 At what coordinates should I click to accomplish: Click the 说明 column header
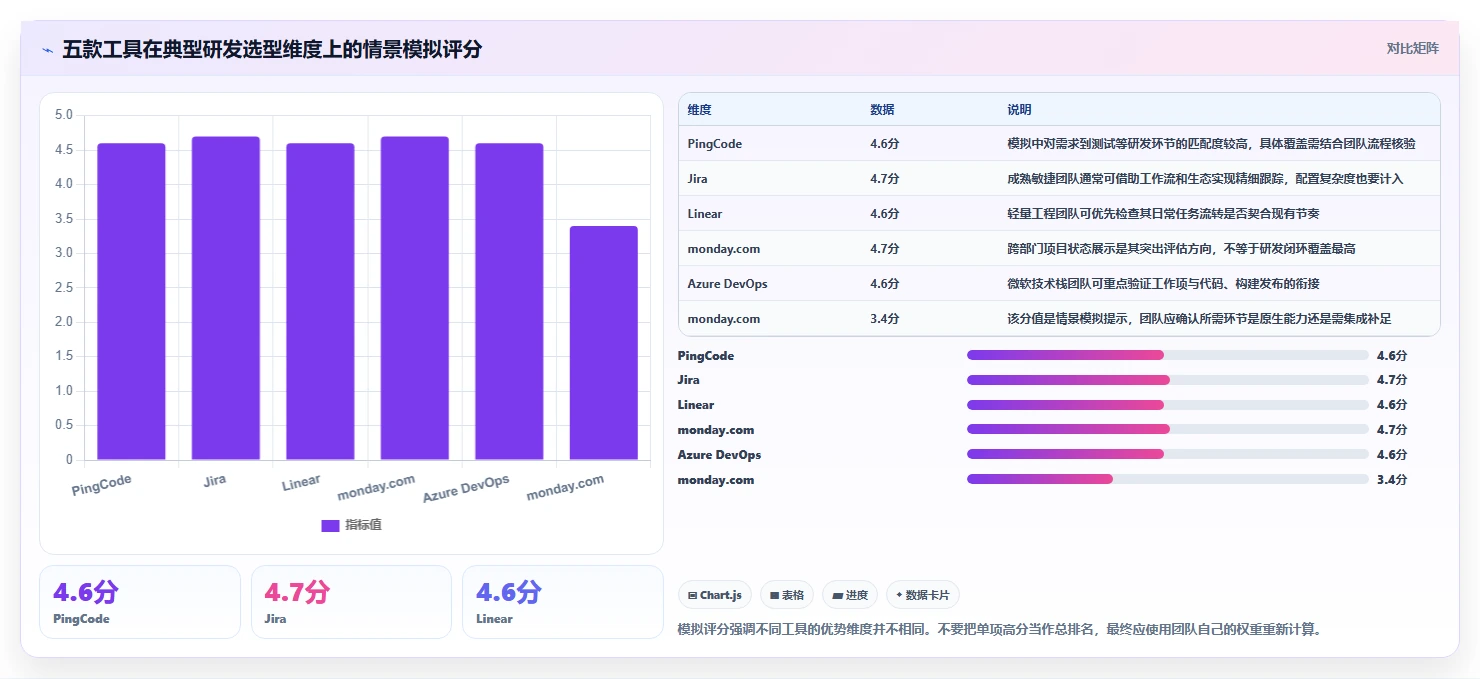[1019, 110]
